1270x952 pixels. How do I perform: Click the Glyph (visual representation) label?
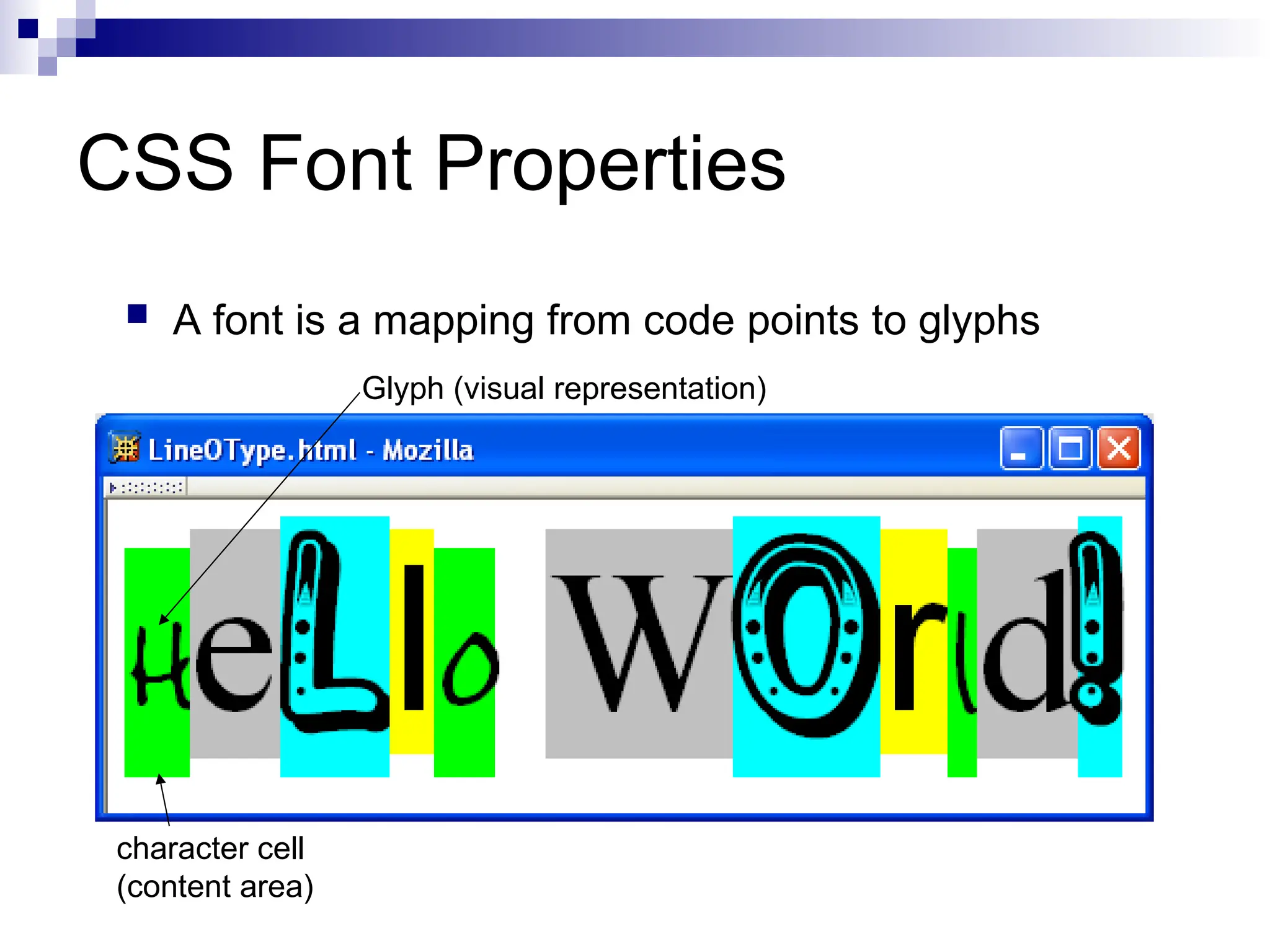(564, 389)
